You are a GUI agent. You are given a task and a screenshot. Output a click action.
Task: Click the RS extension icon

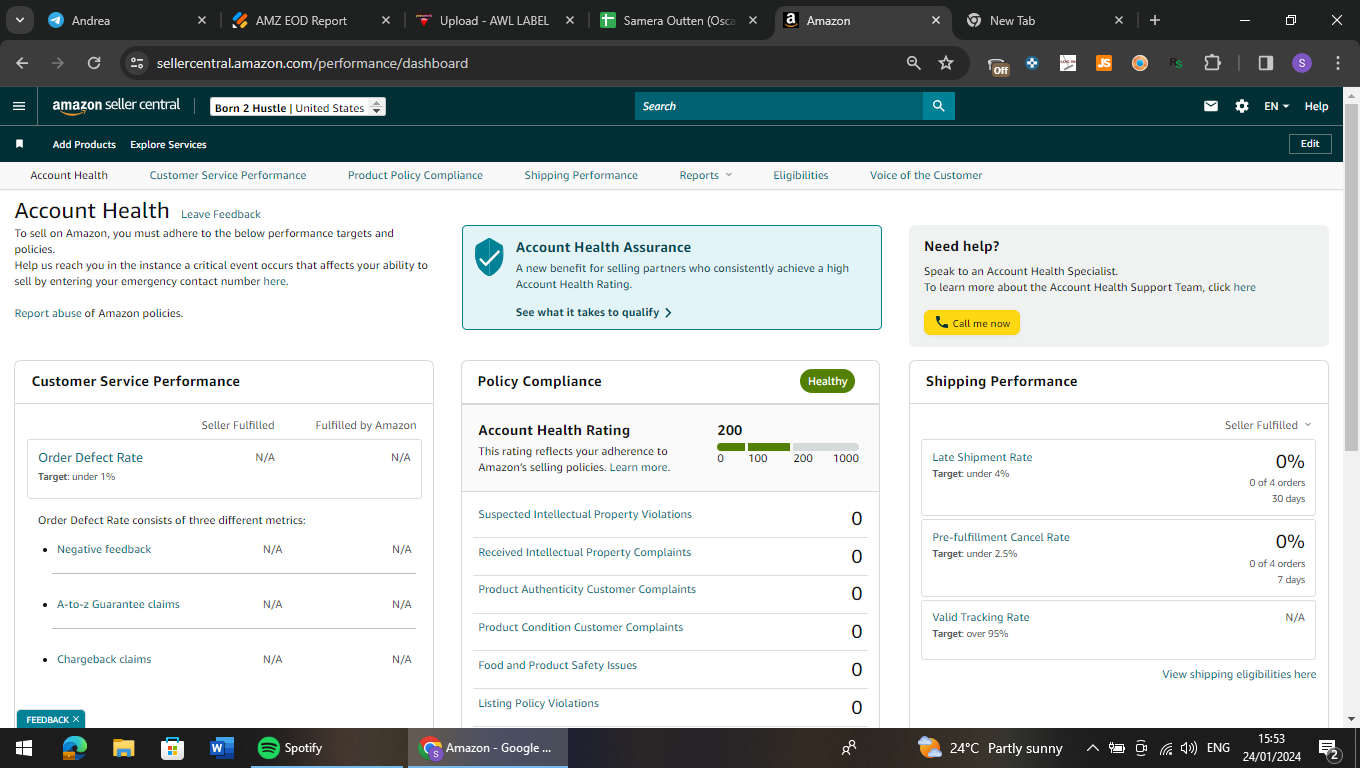pos(1176,63)
